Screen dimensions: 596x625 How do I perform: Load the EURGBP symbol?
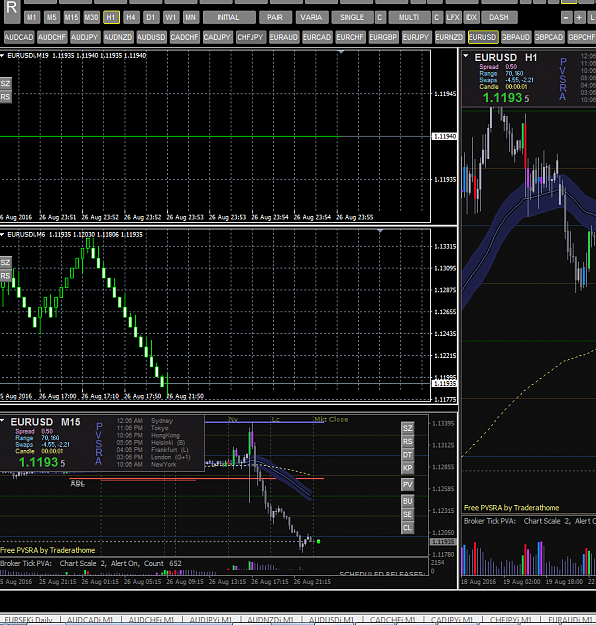click(x=383, y=37)
